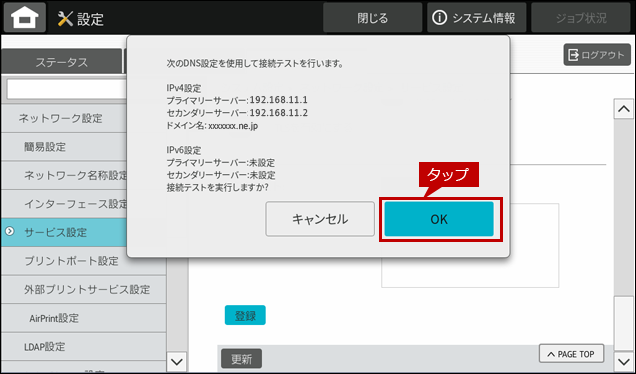Click the IPv4設定 heading text
The image size is (636, 374).
click(x=184, y=88)
